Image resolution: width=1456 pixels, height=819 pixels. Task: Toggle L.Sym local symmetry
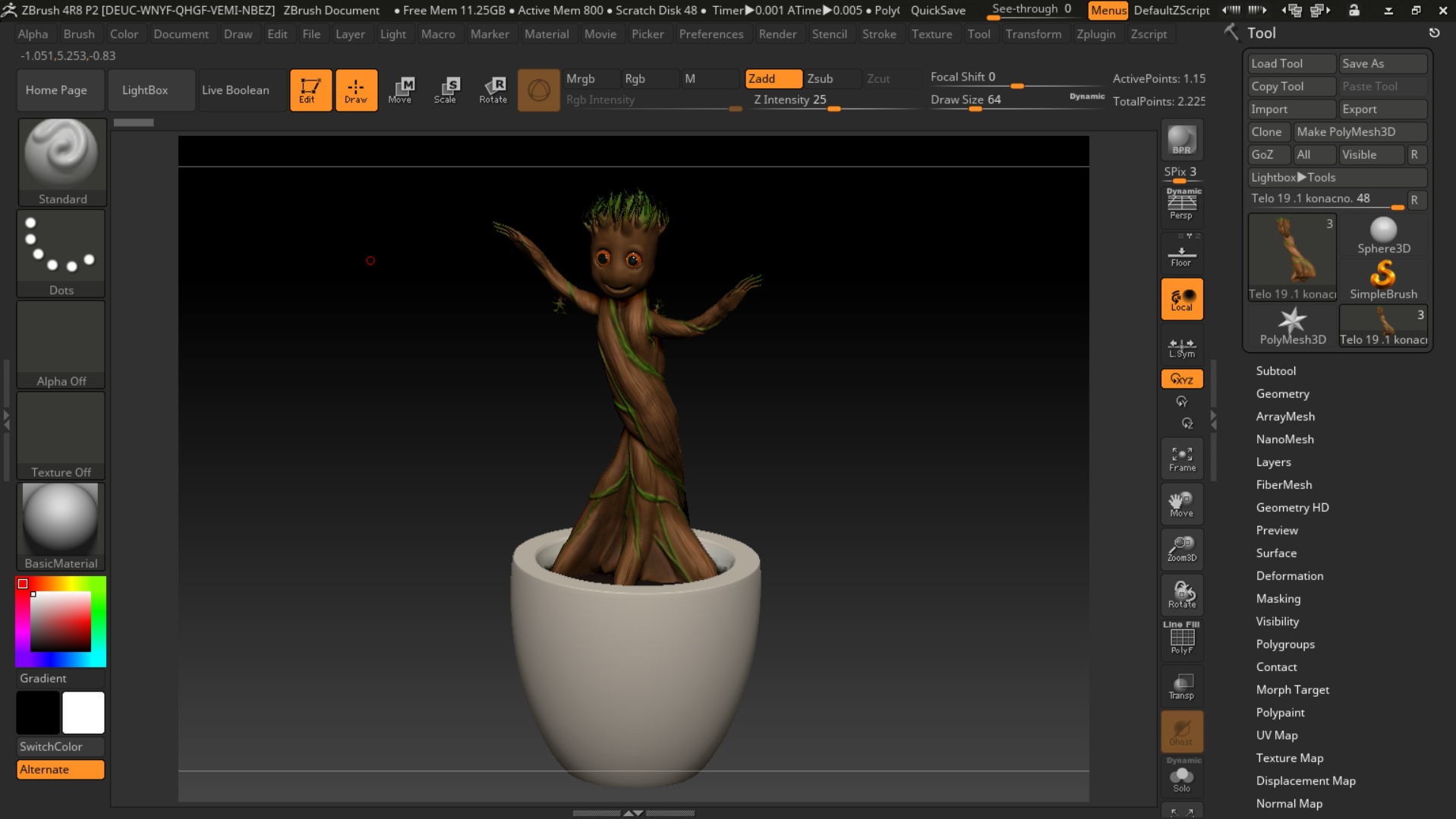(1181, 345)
